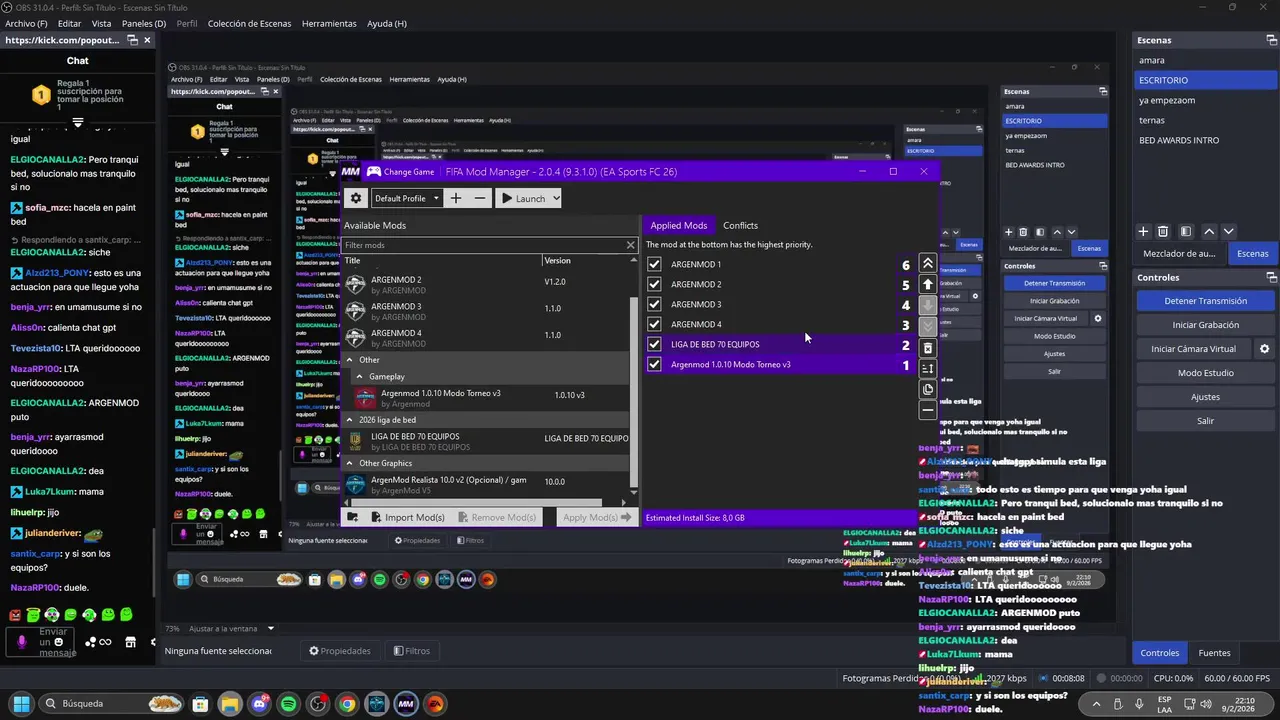Click Iniciar Grabación in OBS

coord(1205,325)
